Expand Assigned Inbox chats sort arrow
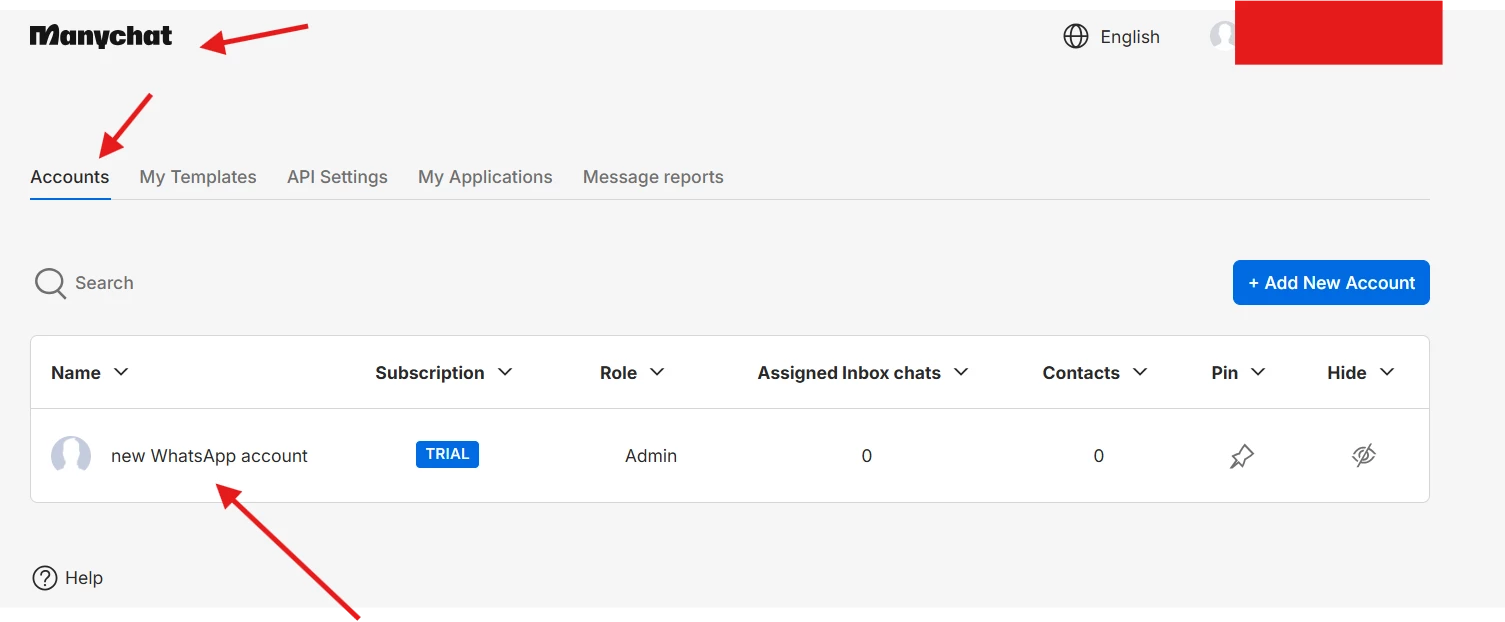Viewport: 1505px width, 622px height. 961,372
